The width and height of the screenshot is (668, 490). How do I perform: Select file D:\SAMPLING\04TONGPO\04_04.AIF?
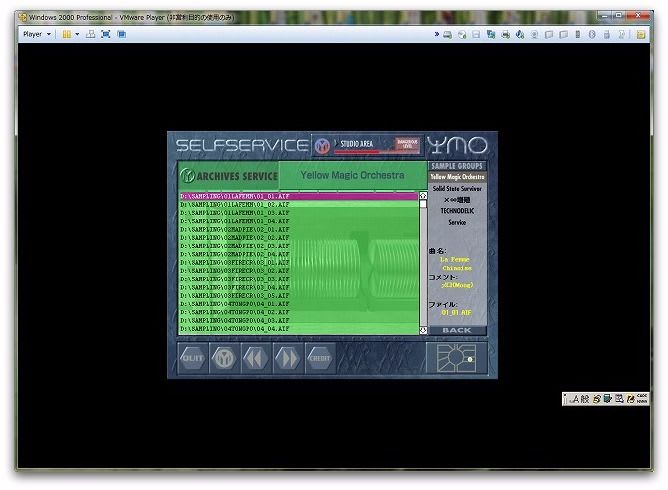click(299, 329)
